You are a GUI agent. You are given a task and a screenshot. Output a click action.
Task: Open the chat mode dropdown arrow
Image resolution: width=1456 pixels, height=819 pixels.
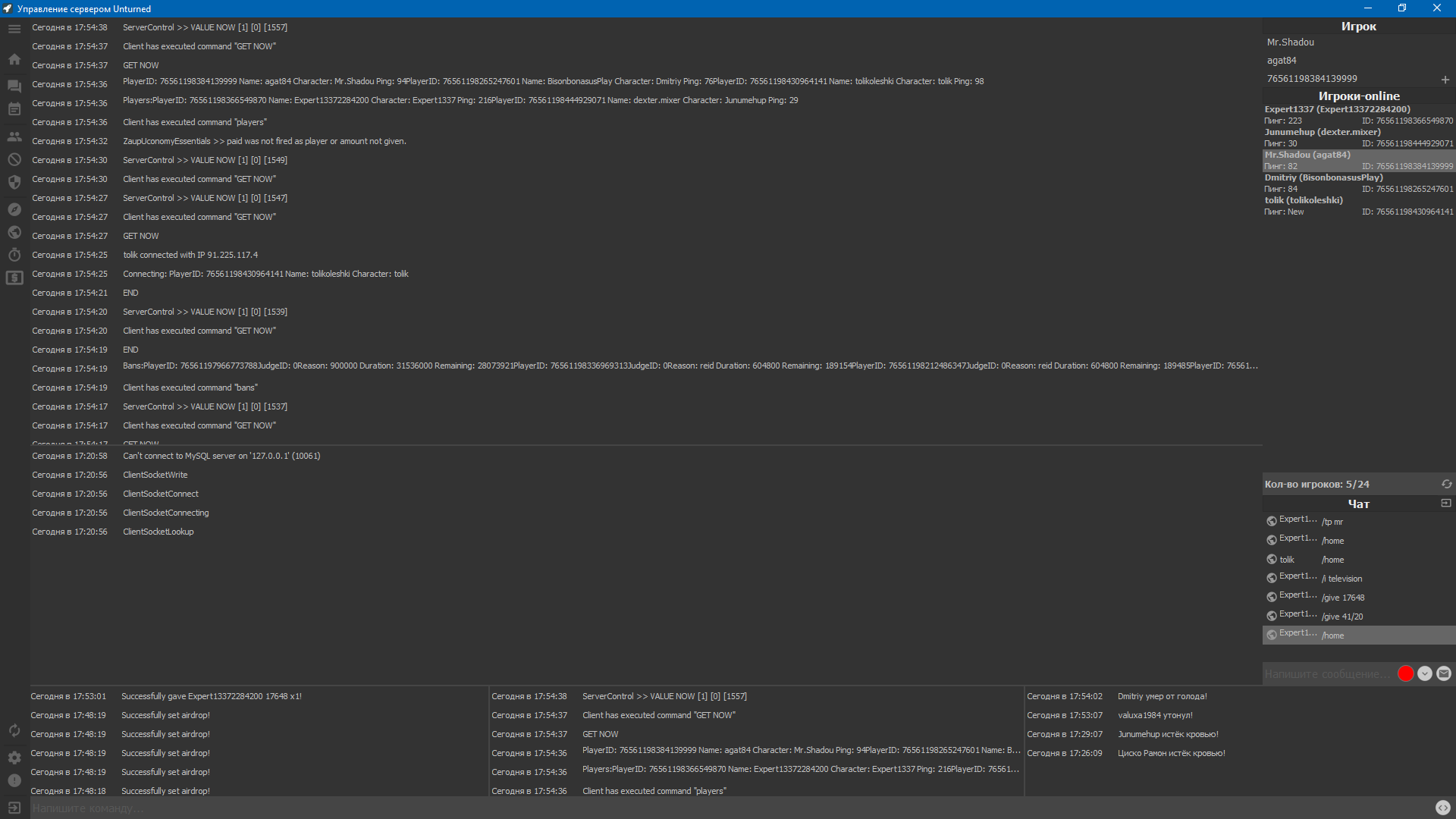tap(1425, 674)
